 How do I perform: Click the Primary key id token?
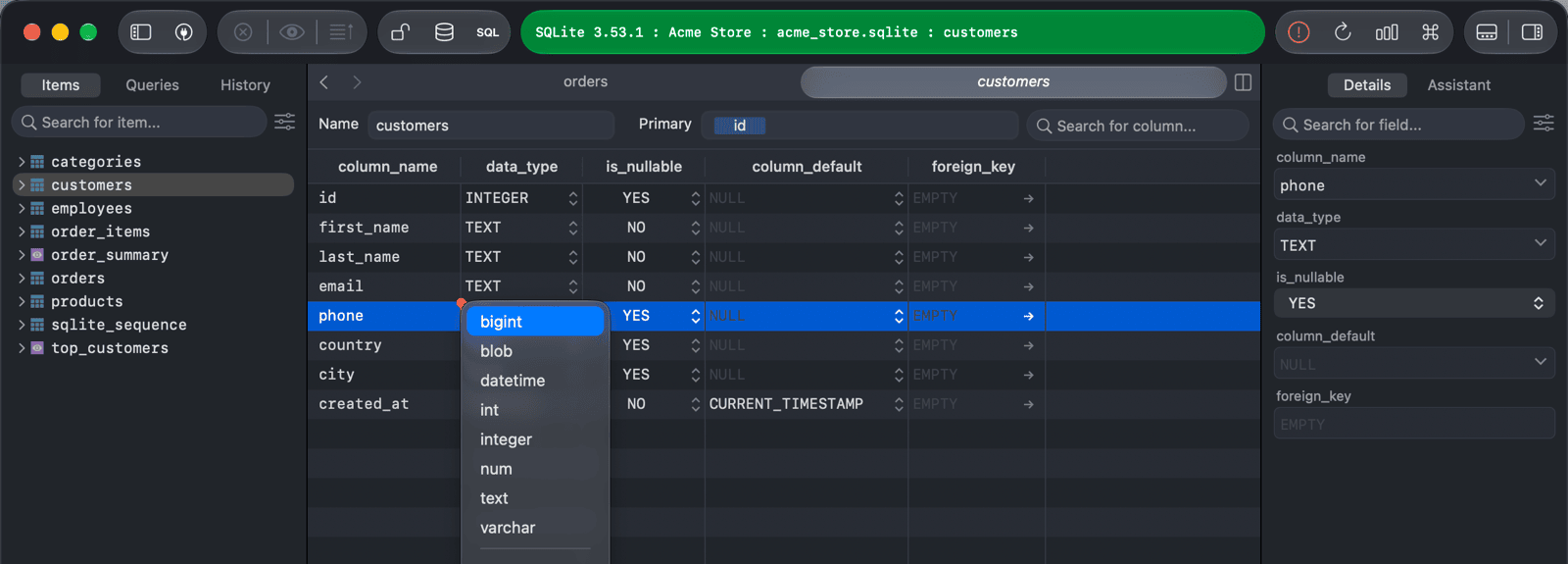click(739, 126)
